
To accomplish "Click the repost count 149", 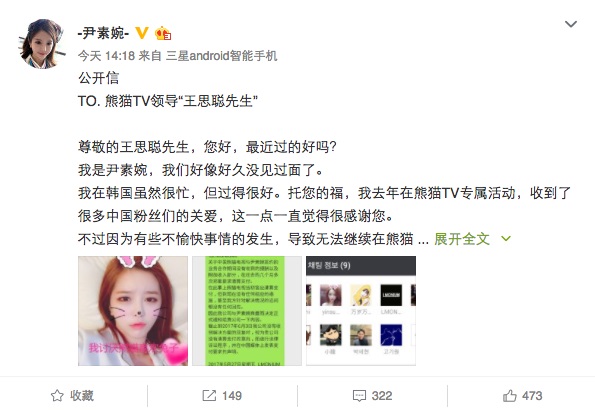I will point(232,396).
